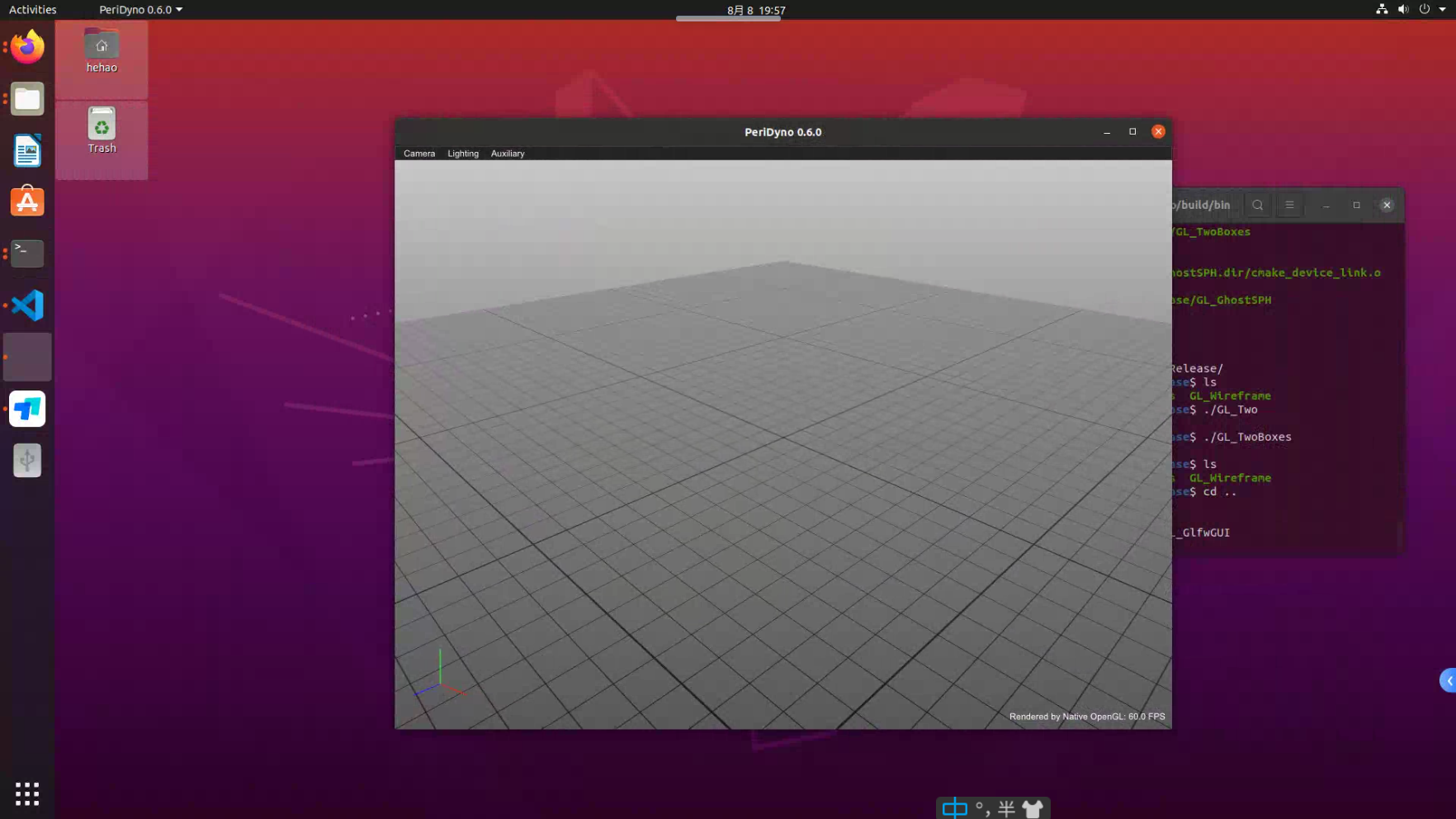Expand the blue side panel arrow
1456x819 pixels.
coord(1449,681)
